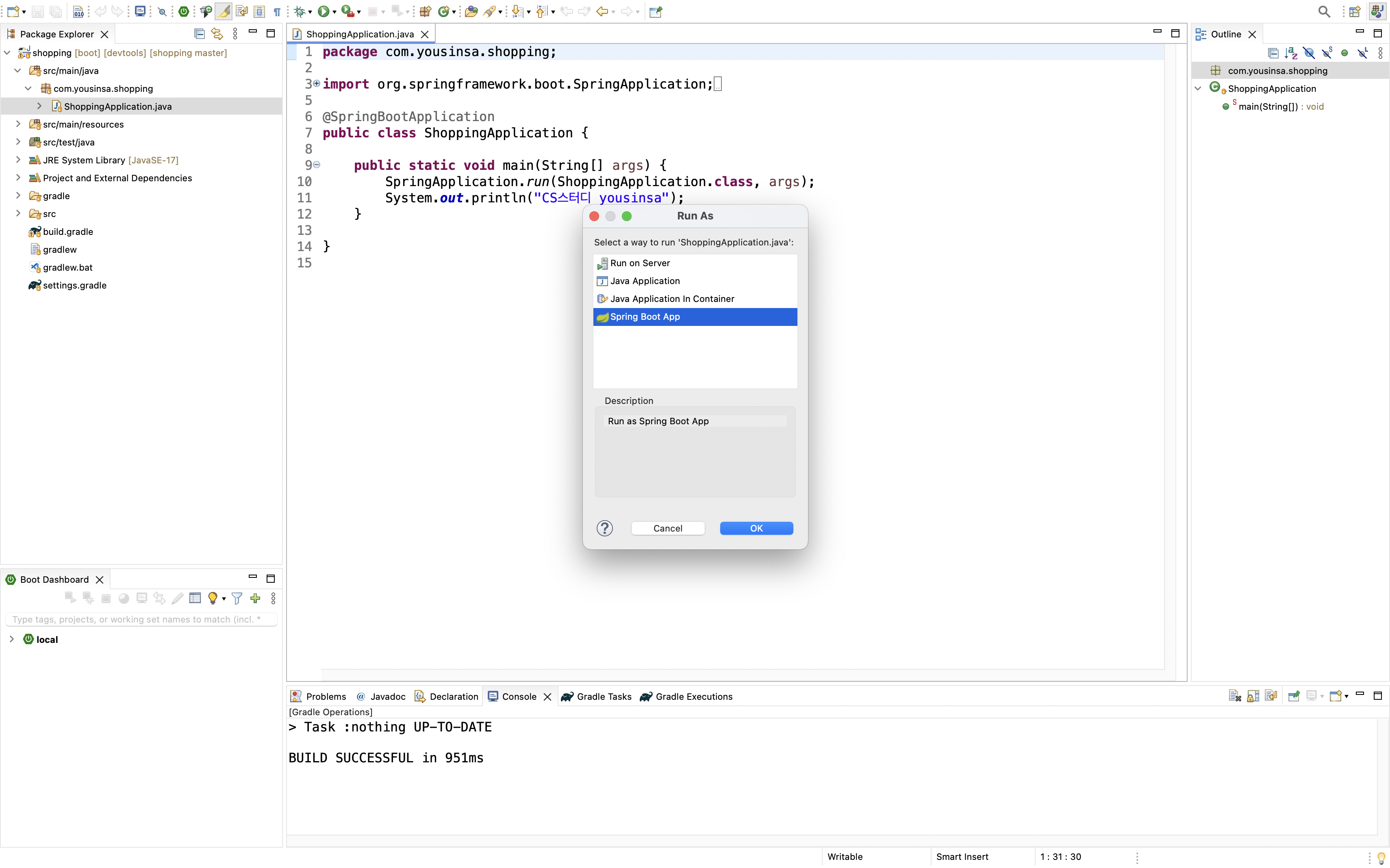Click the Debug toolbar icon
The image size is (1390, 868).
(299, 11)
